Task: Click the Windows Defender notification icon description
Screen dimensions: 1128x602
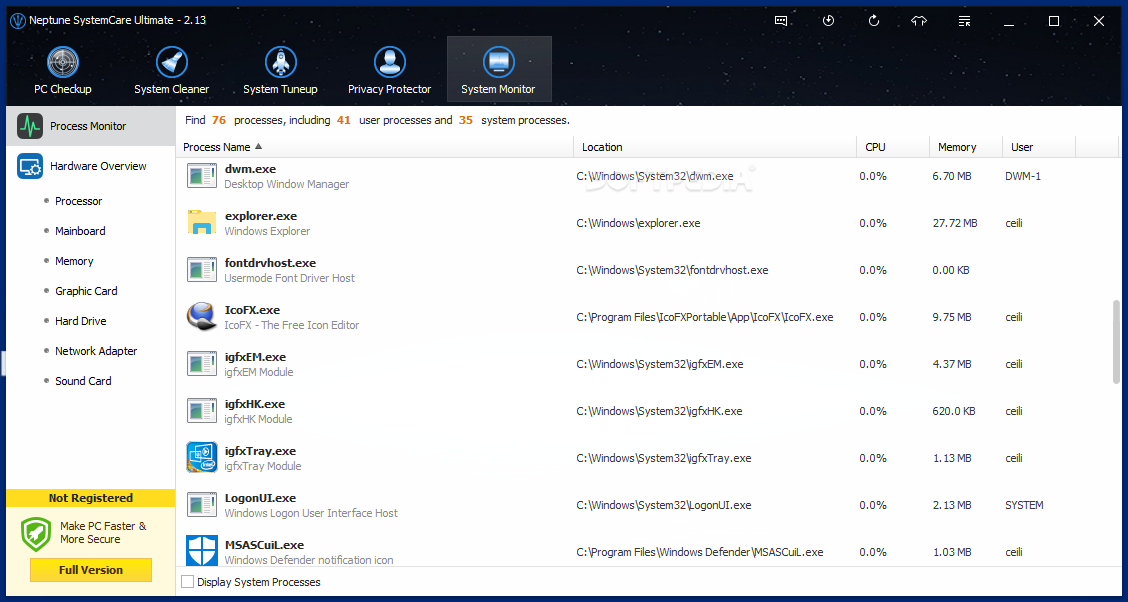Action: (x=309, y=560)
